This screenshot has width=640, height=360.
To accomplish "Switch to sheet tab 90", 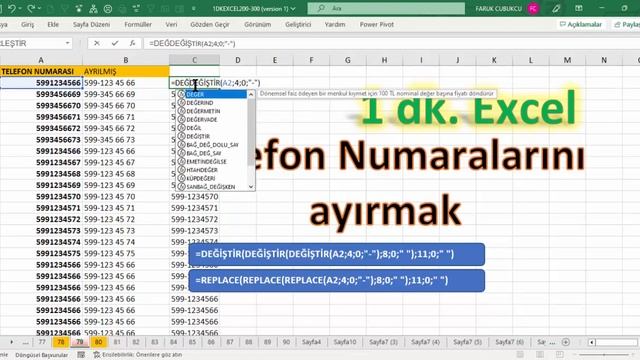I will 286,342.
